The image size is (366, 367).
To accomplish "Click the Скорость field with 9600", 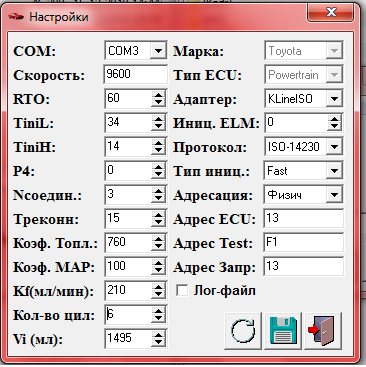I will (136, 74).
